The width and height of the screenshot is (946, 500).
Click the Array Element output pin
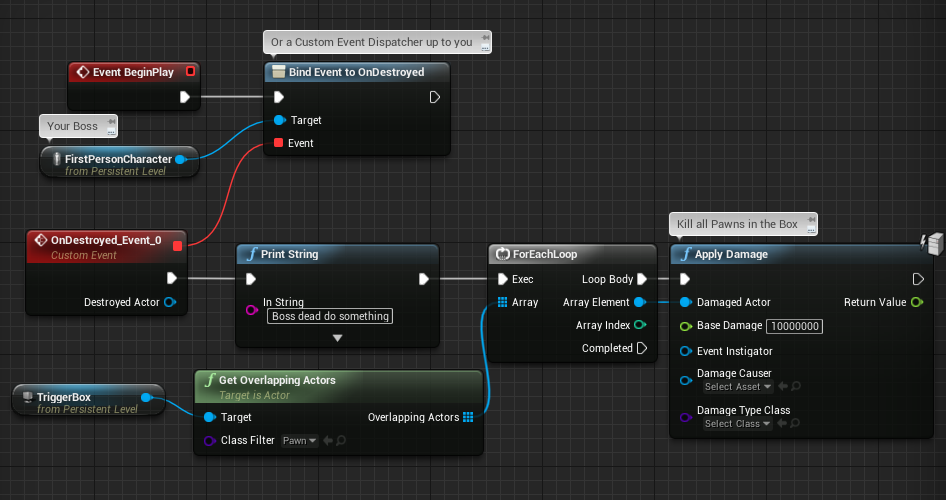640,302
